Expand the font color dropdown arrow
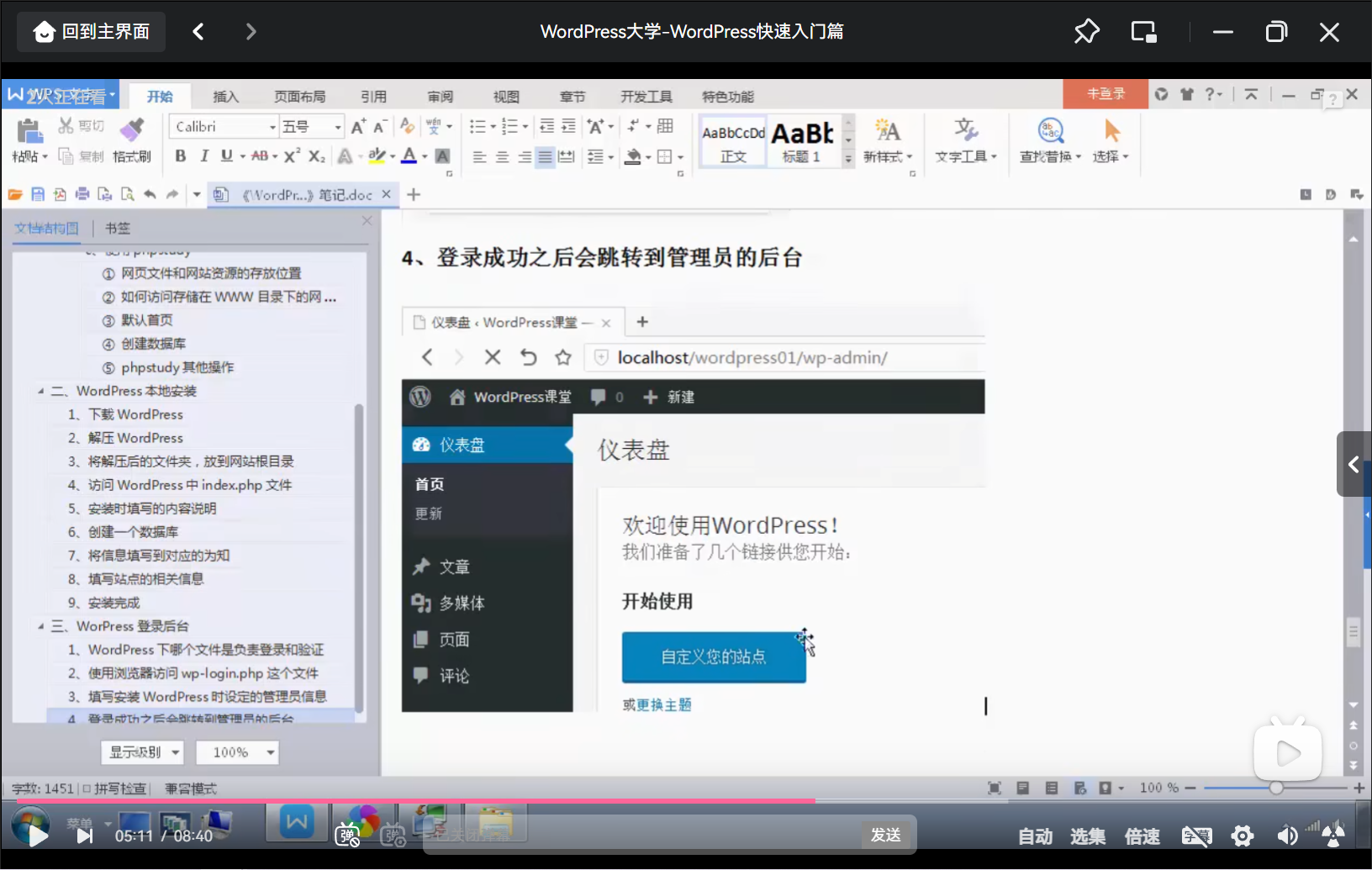Image resolution: width=1372 pixels, height=870 pixels. (425, 156)
